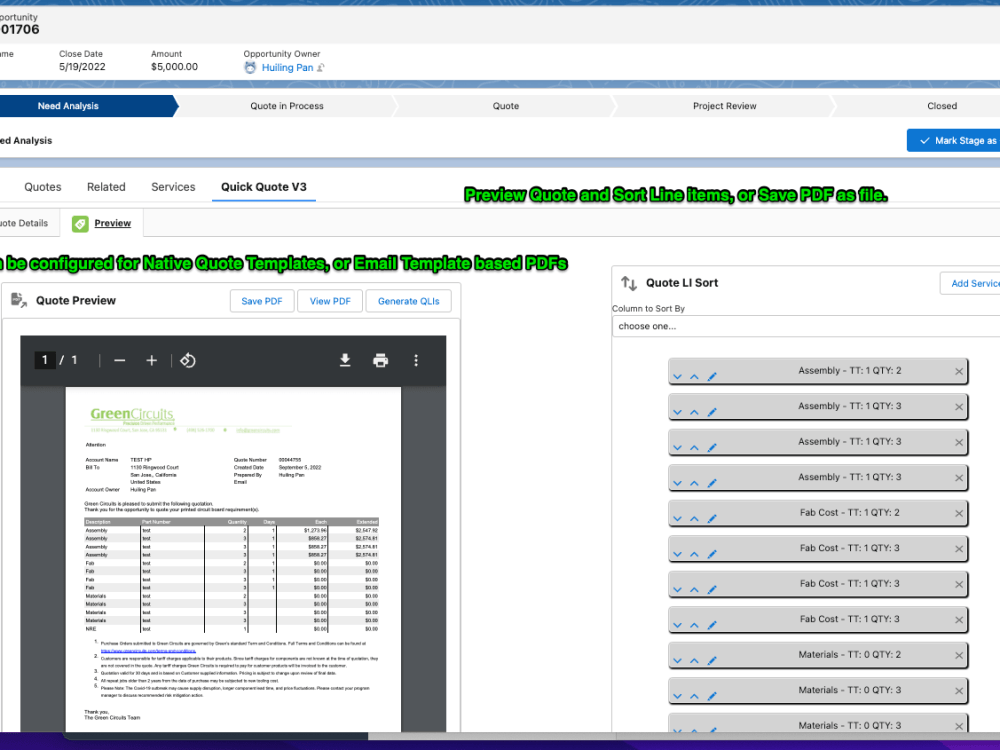Click Huiling Pan's avatar icon
This screenshot has height=750, width=1000.
249,67
